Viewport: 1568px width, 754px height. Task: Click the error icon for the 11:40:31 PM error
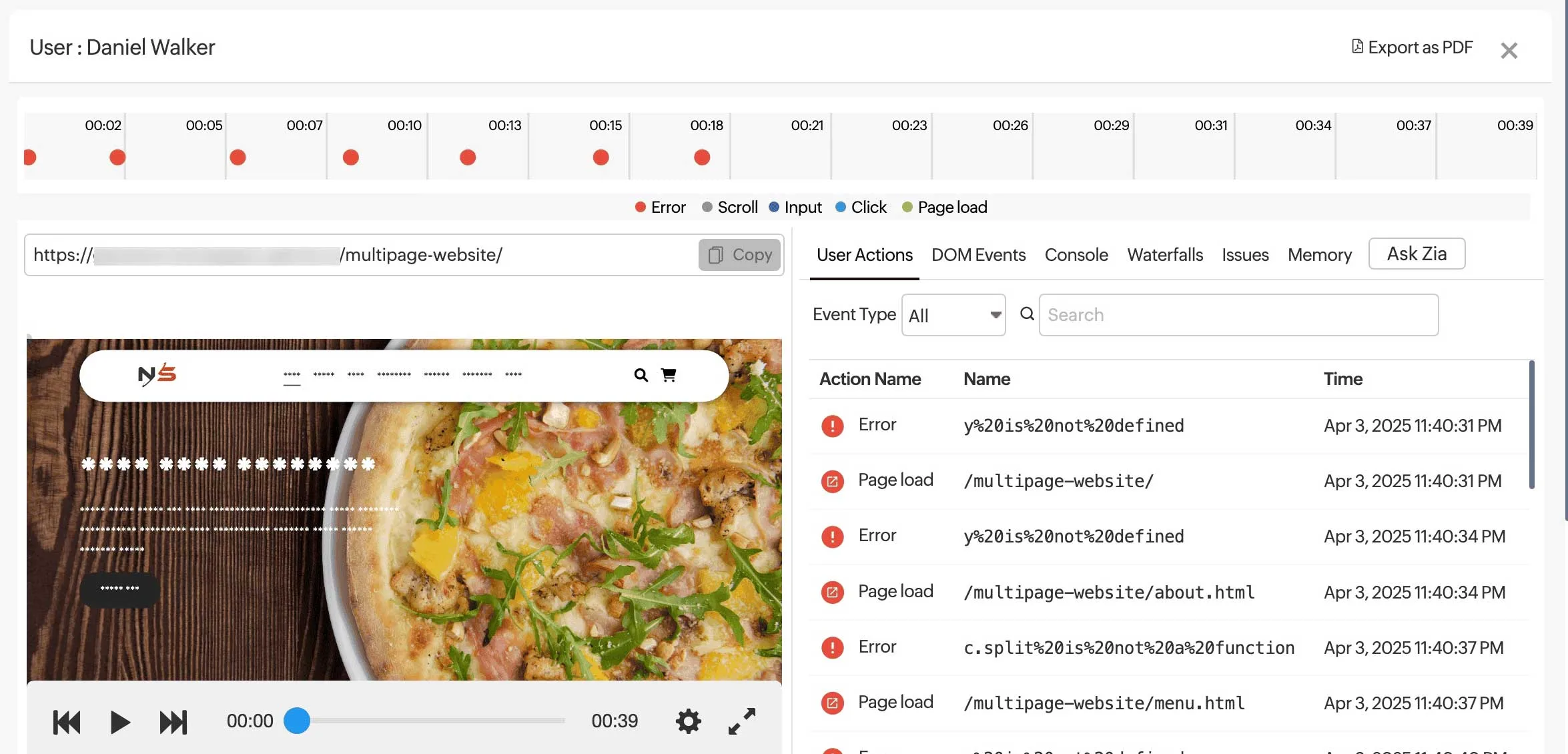click(x=832, y=426)
